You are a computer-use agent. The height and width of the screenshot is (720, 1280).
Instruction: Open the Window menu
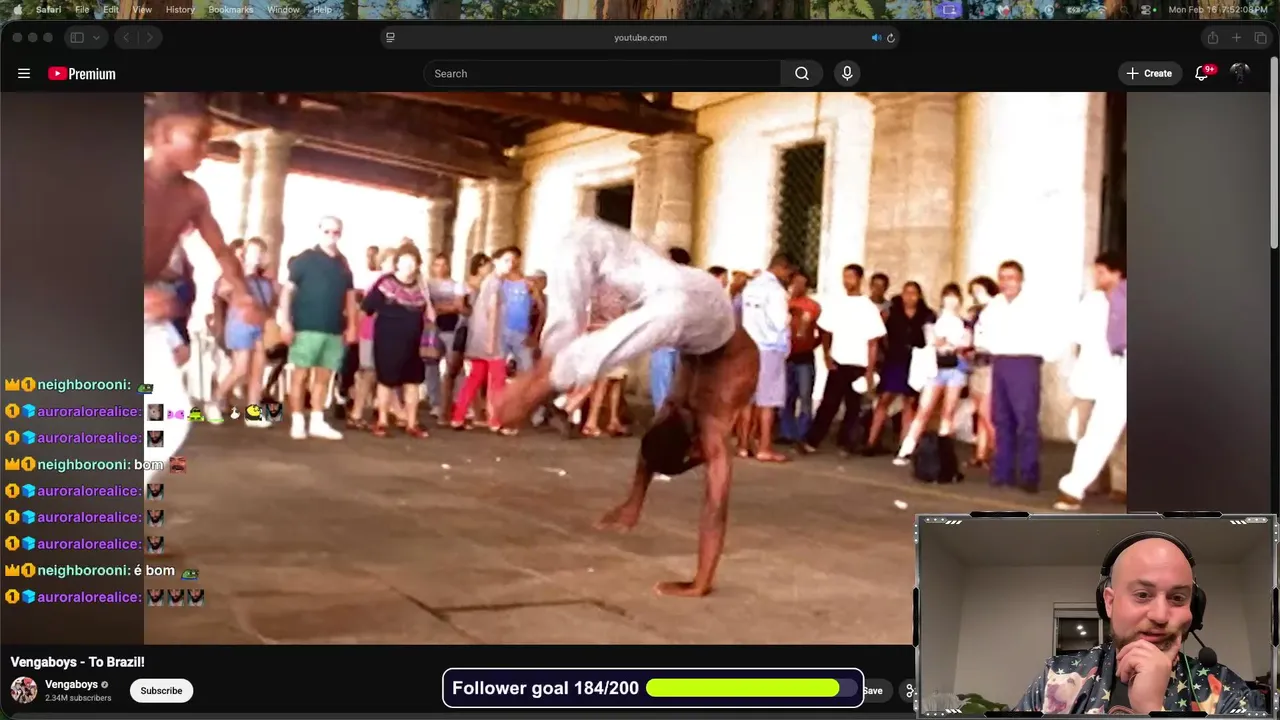tap(283, 9)
